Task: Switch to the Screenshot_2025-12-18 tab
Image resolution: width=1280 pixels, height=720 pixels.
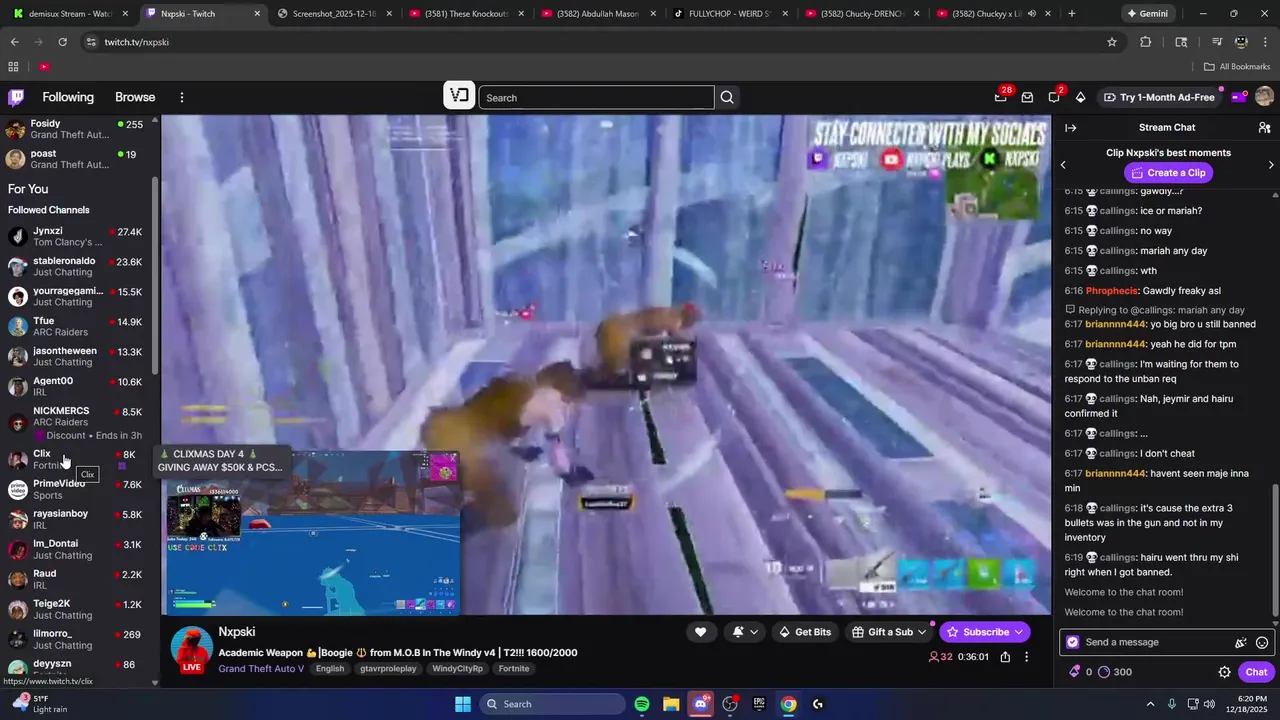Action: 332,14
